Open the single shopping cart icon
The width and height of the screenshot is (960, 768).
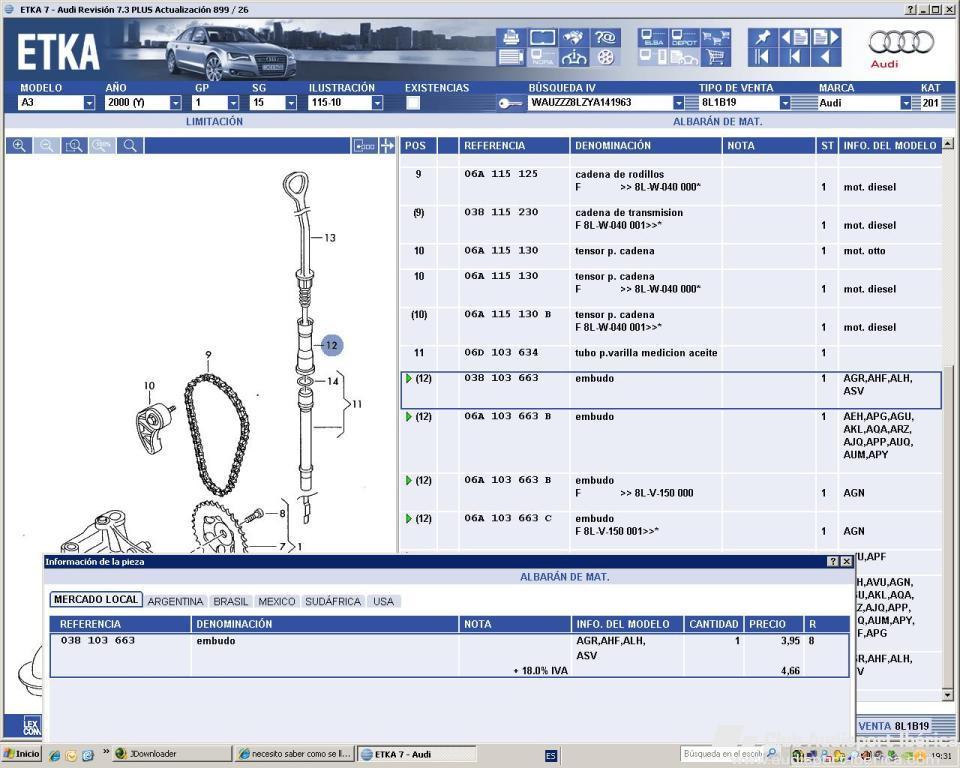[x=715, y=58]
